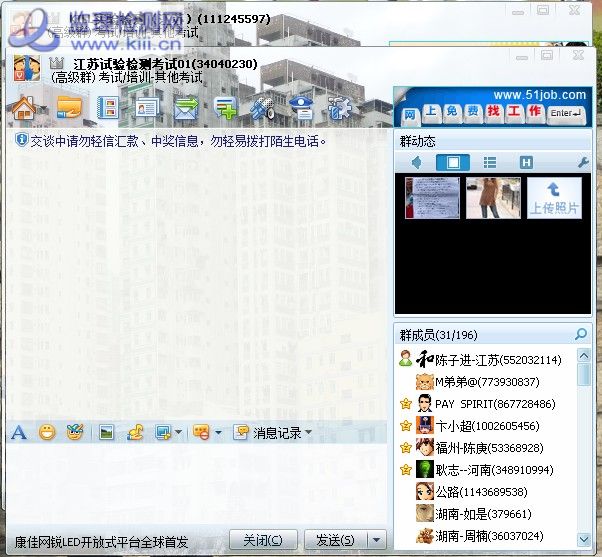Screen dimensions: 602x557
Task: Open the smiley emoticon picker
Action: (x=46, y=432)
